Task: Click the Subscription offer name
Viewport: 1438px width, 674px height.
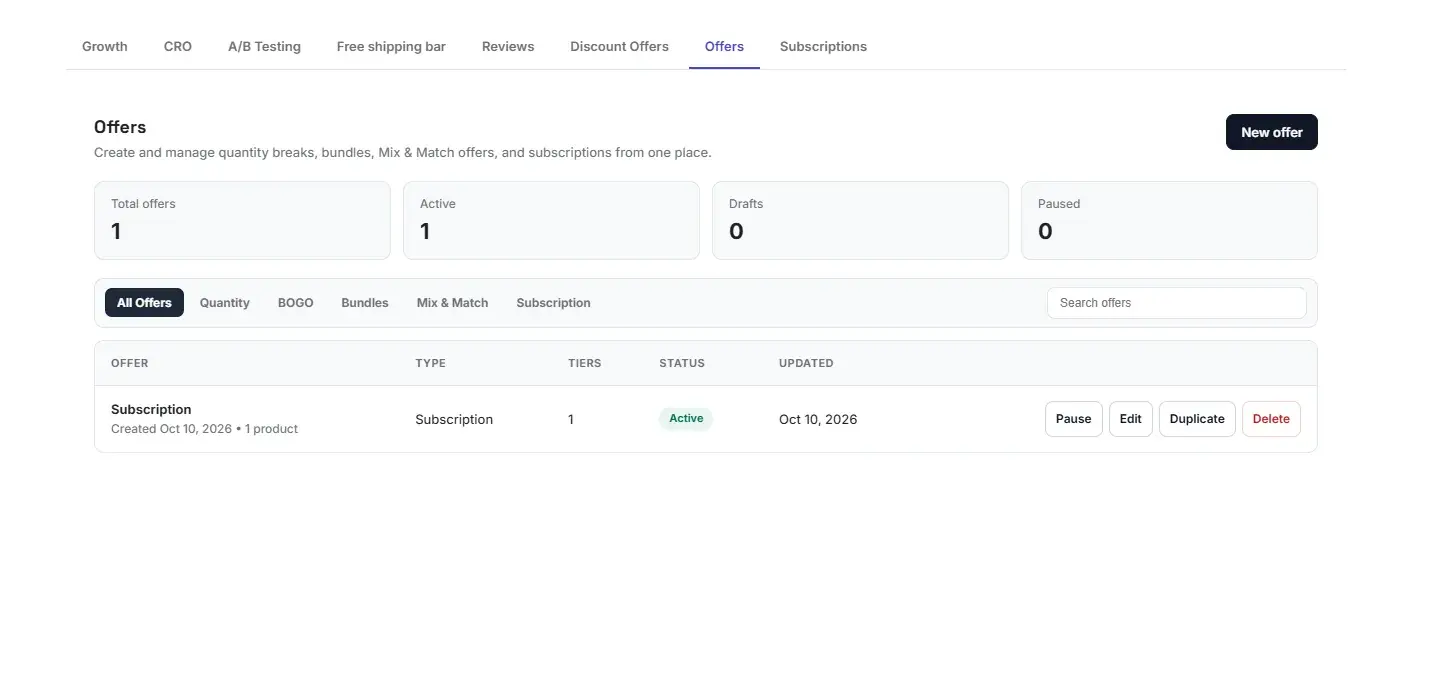Action: [151, 409]
